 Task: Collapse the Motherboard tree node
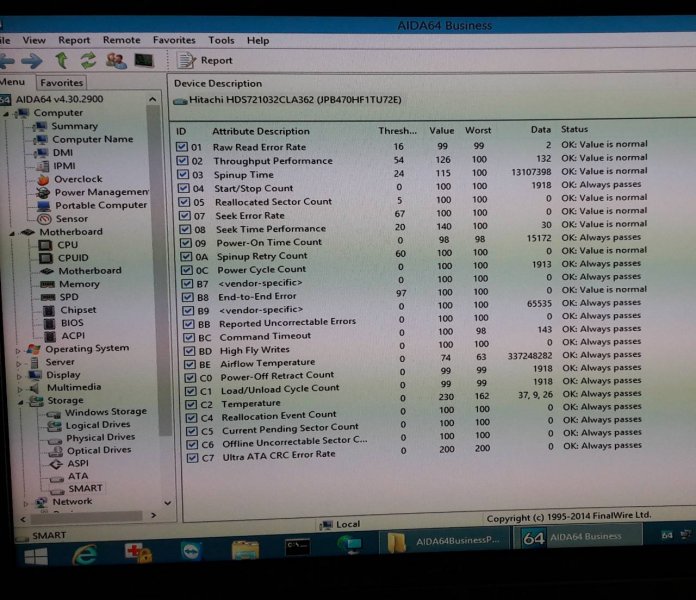tap(11, 232)
